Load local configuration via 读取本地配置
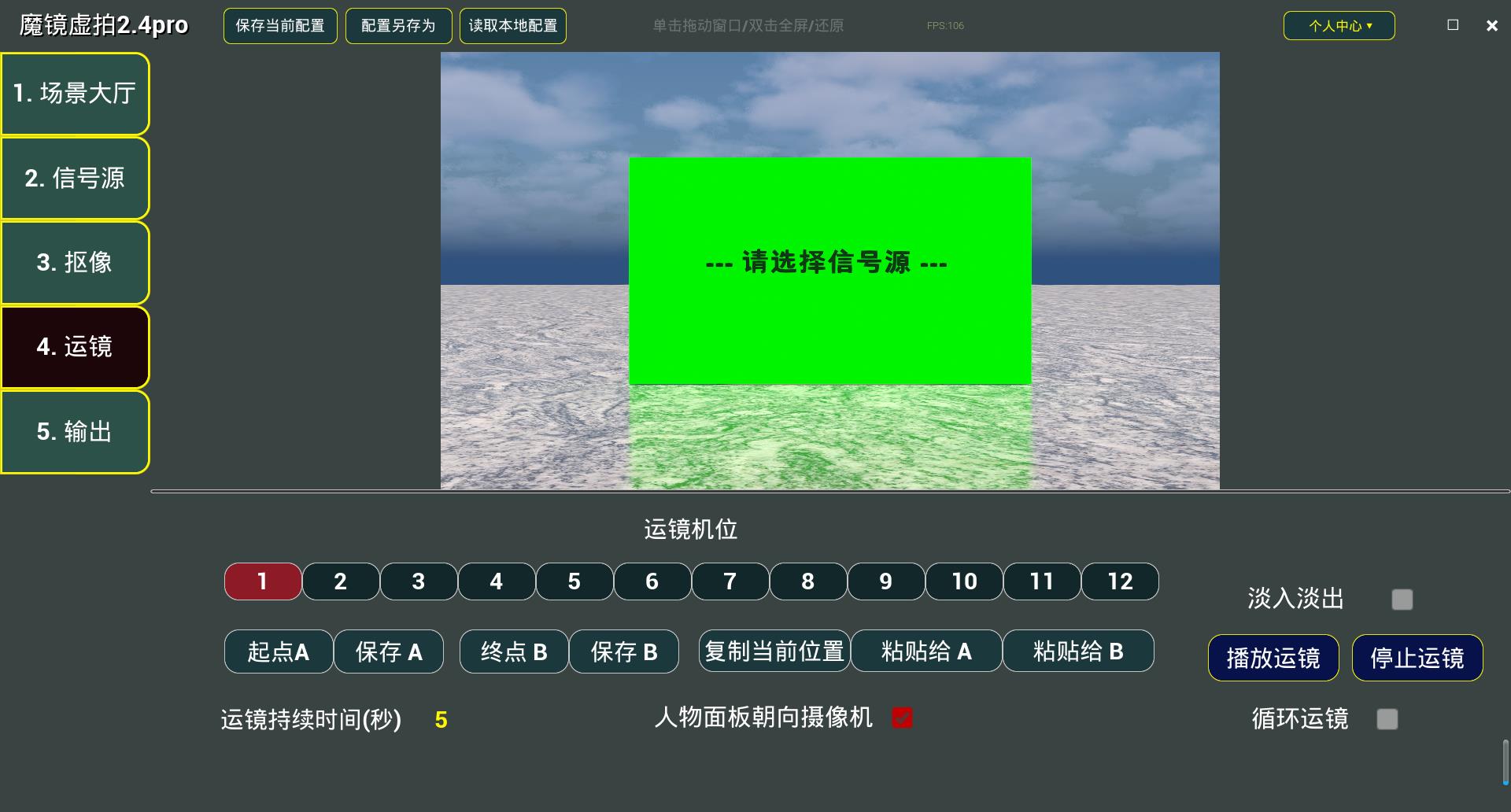 click(512, 25)
